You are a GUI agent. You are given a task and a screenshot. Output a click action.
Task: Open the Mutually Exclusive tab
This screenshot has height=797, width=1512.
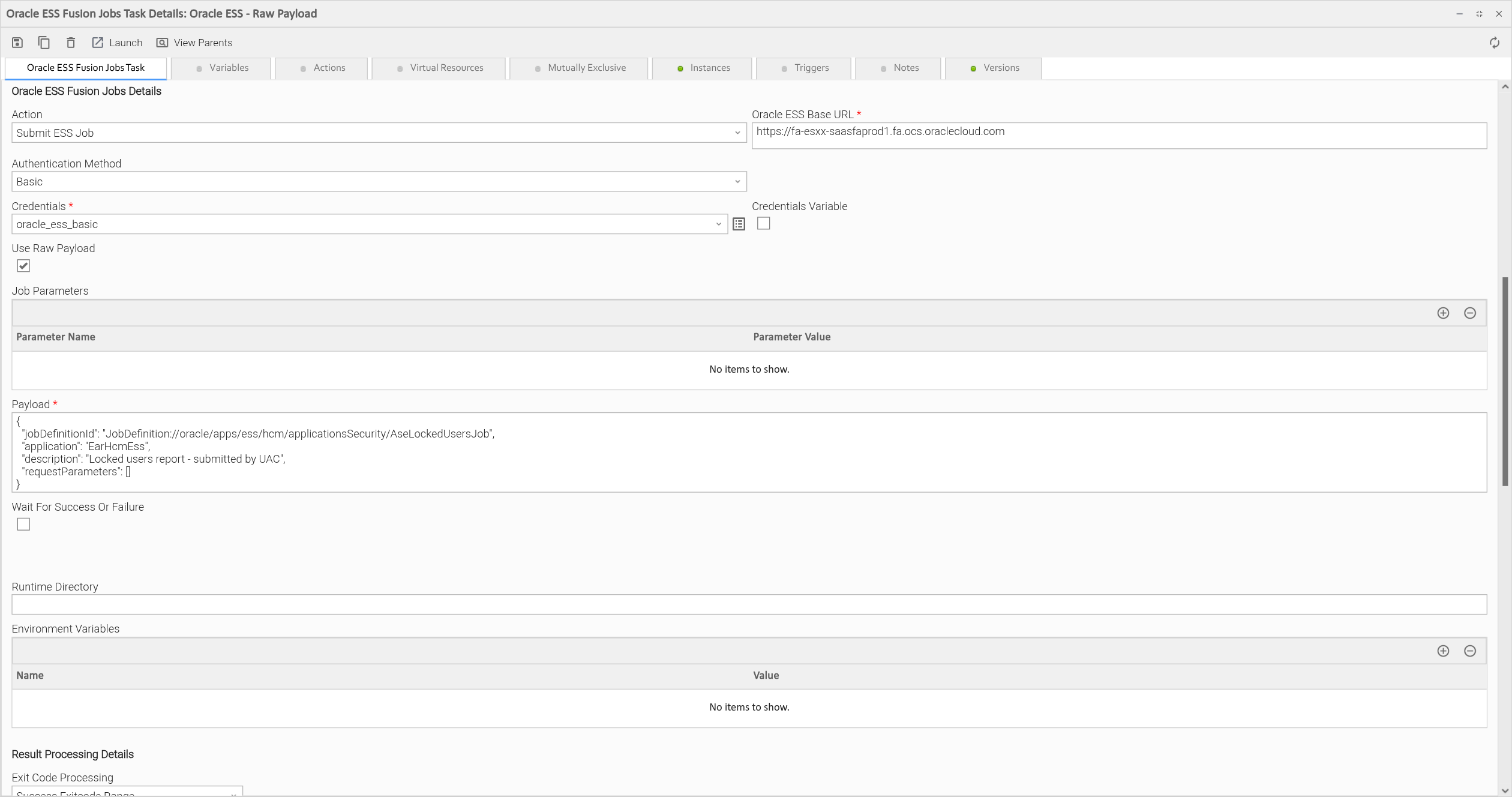[x=579, y=68]
